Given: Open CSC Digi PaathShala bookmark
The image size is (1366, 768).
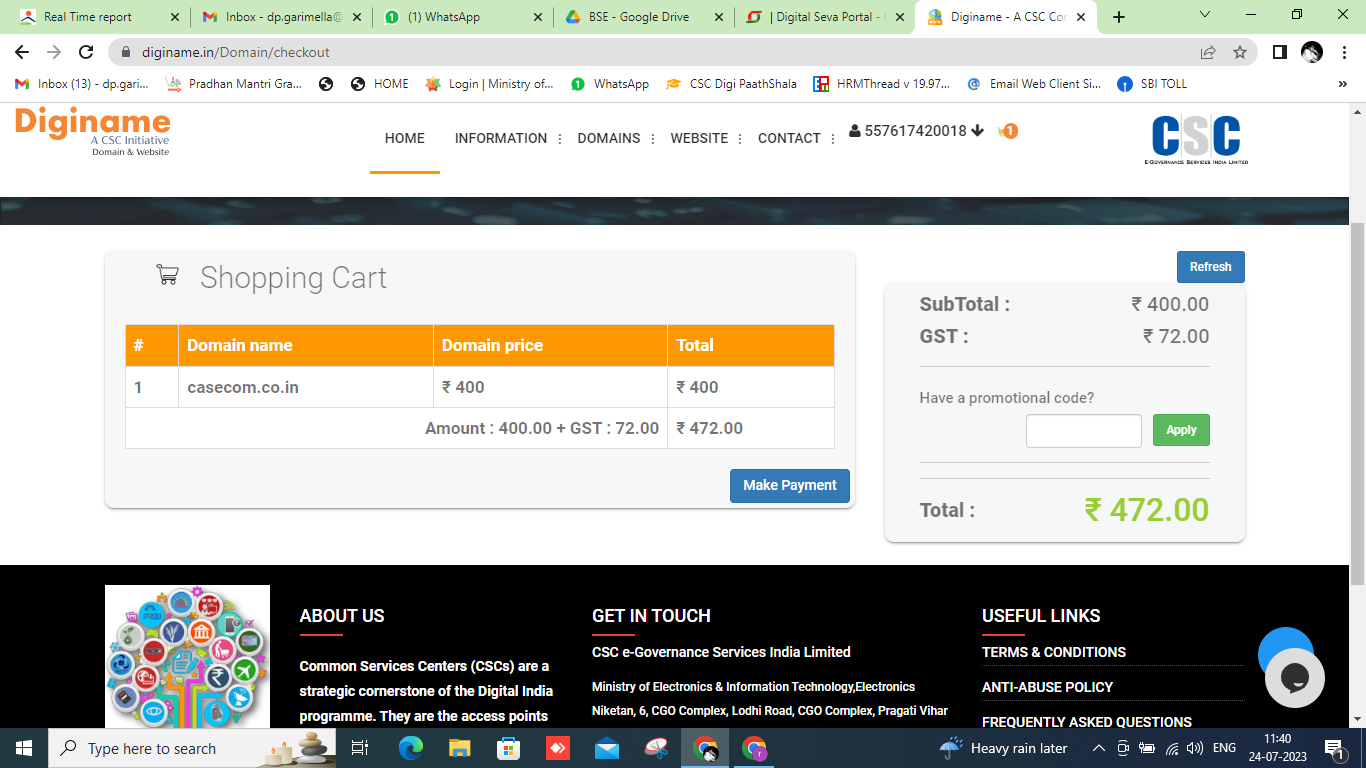Looking at the screenshot, I should 732,84.
